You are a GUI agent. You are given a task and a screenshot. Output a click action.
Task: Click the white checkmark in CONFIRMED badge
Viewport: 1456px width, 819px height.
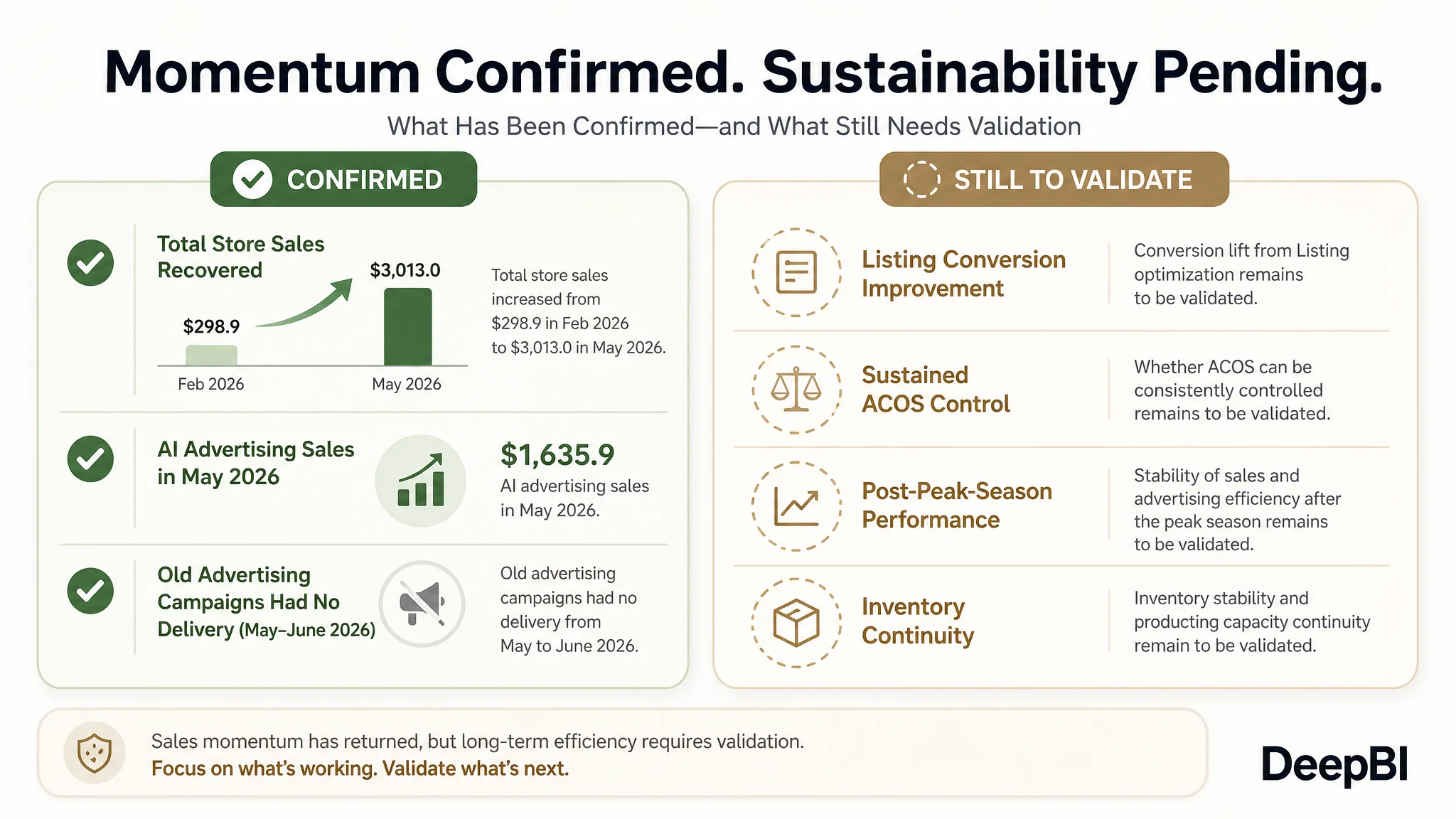coord(252,179)
